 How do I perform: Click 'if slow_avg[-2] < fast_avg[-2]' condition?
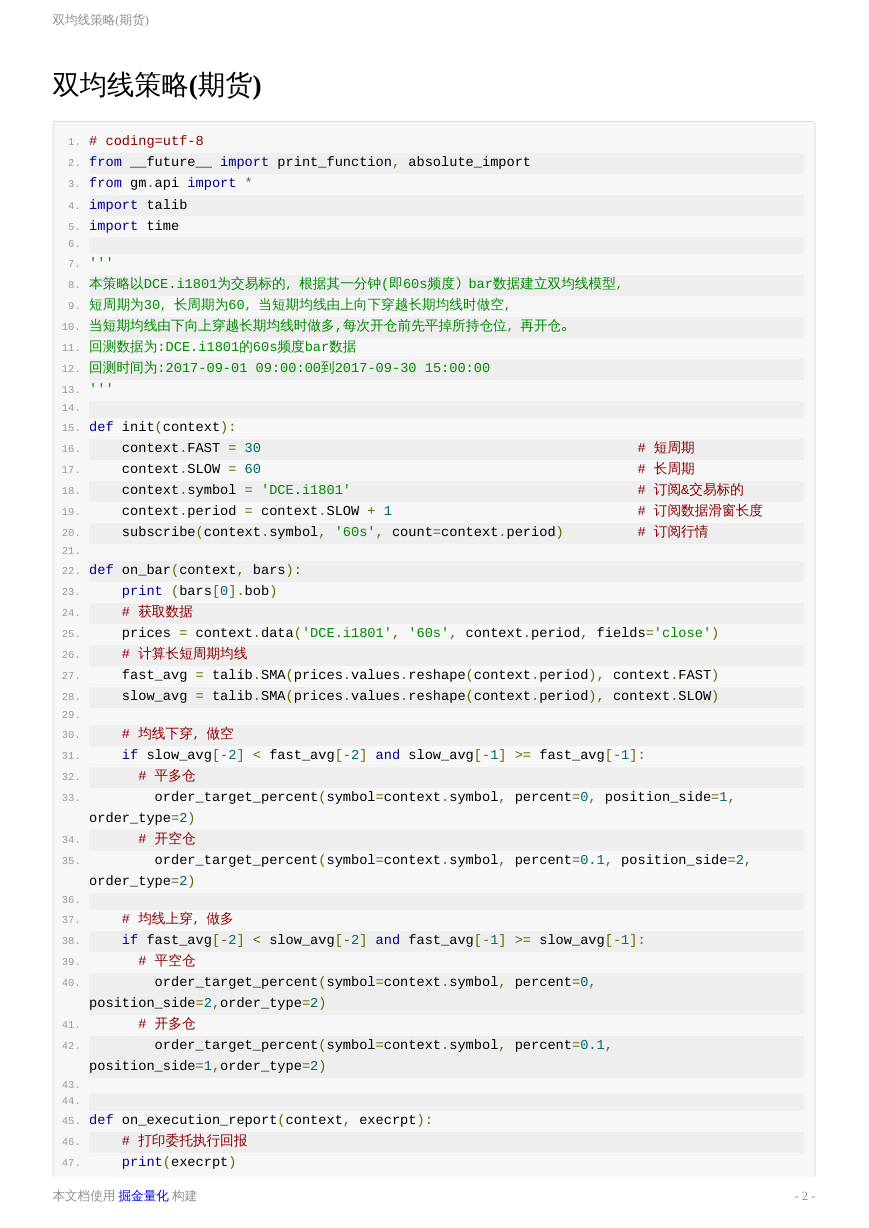pyautogui.click(x=384, y=755)
